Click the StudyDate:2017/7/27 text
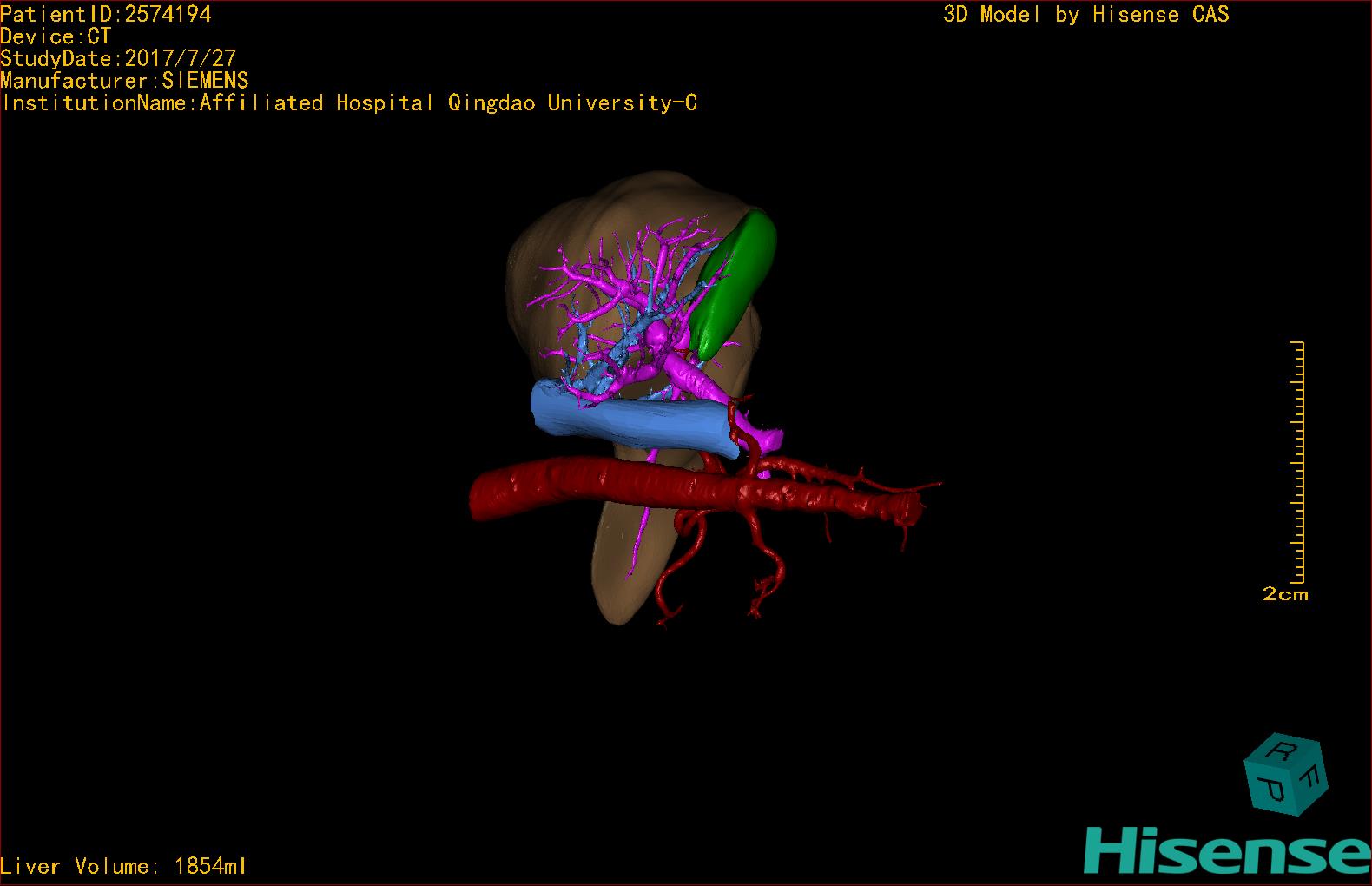The height and width of the screenshot is (886, 1372). click(118, 58)
